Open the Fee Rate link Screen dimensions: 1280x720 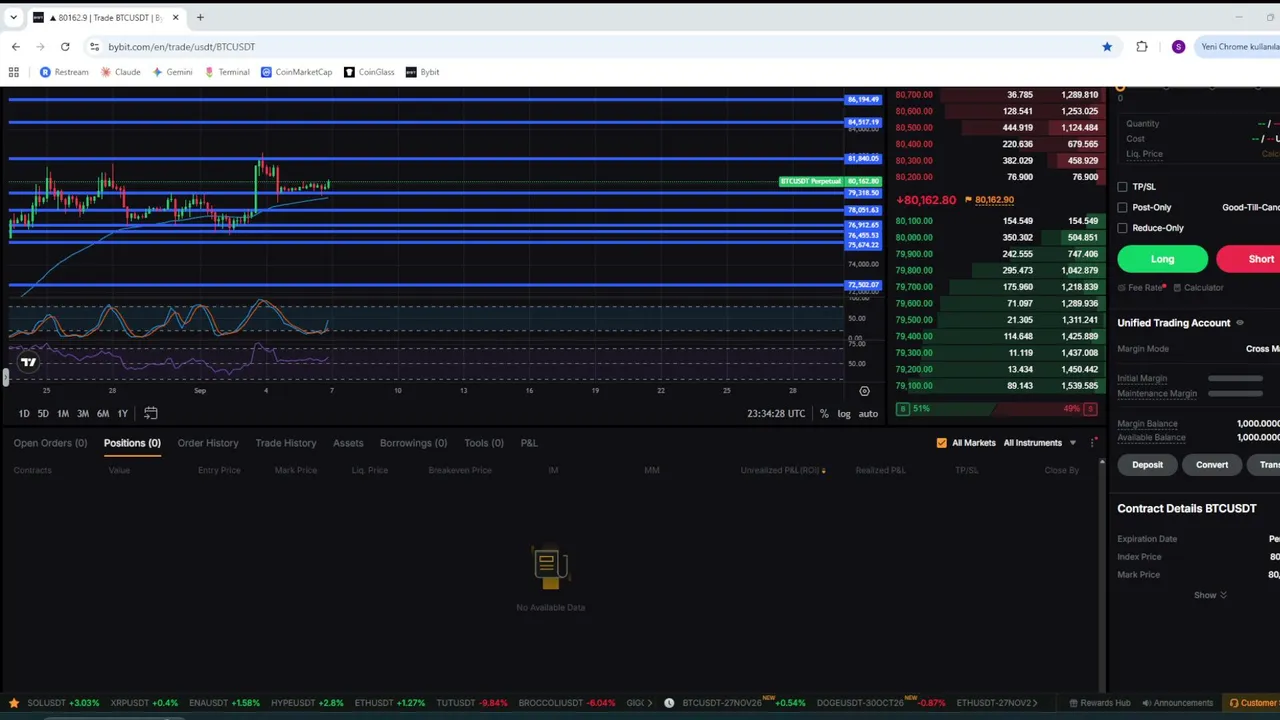[1143, 288]
